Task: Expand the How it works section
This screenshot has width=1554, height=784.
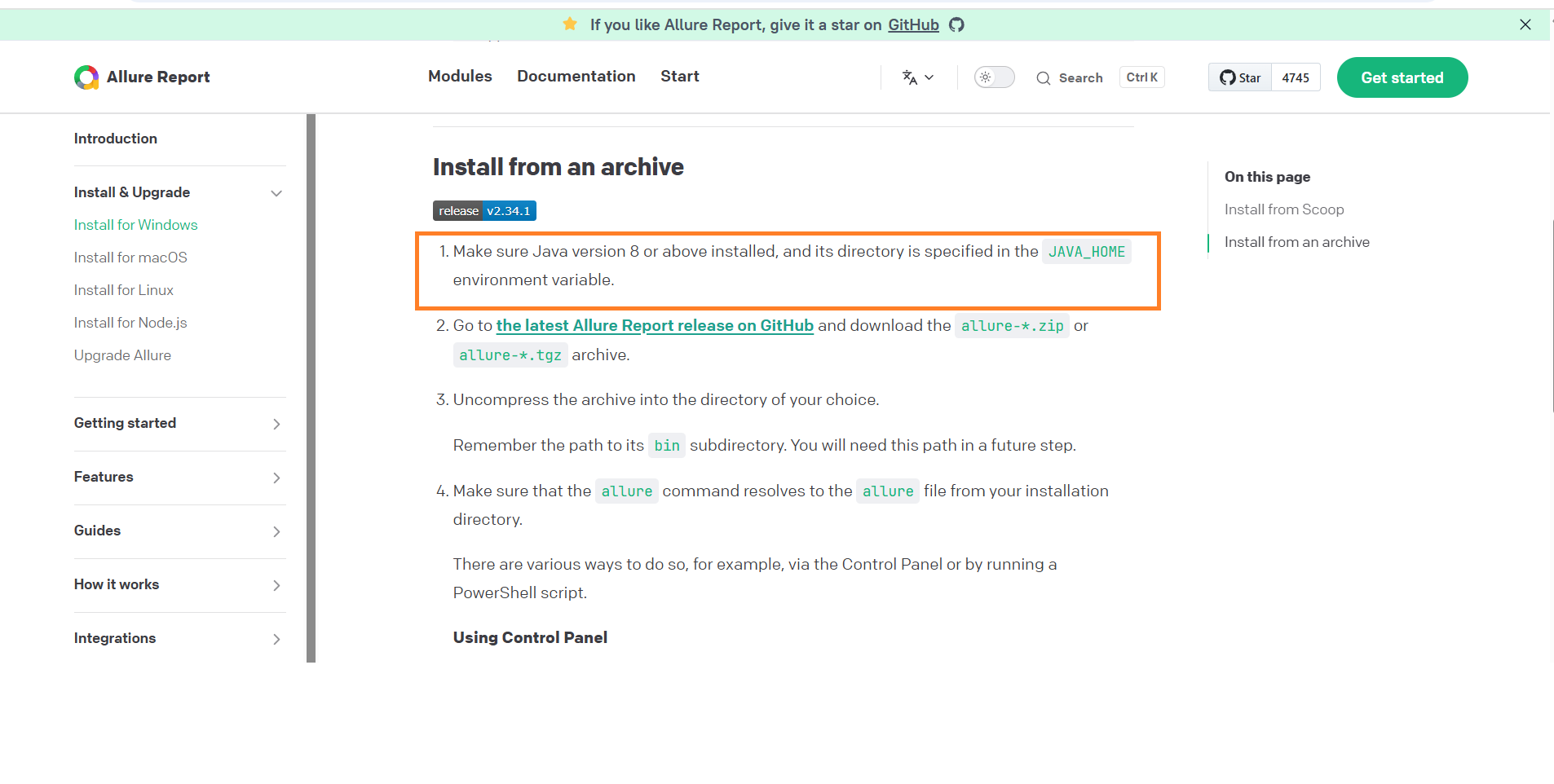Action: (x=179, y=584)
